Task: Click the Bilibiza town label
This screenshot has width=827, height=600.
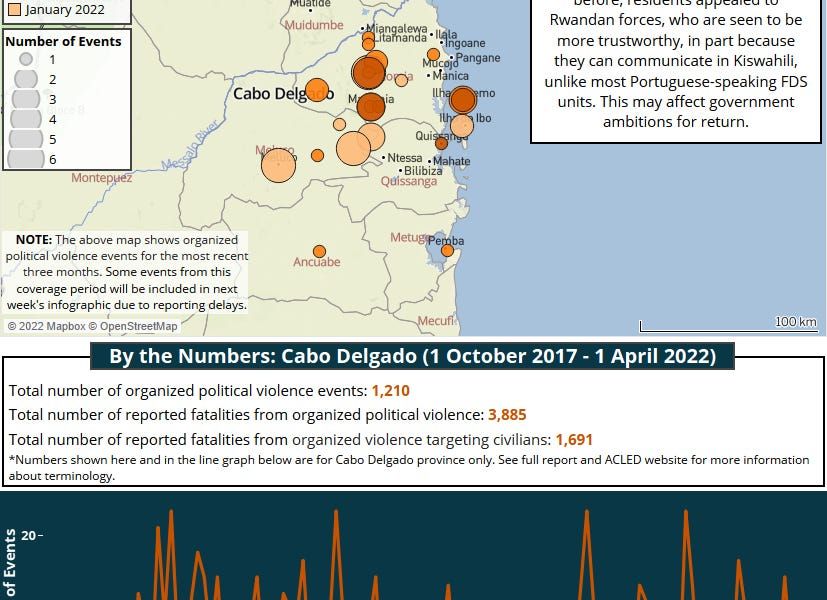Action: click(423, 171)
